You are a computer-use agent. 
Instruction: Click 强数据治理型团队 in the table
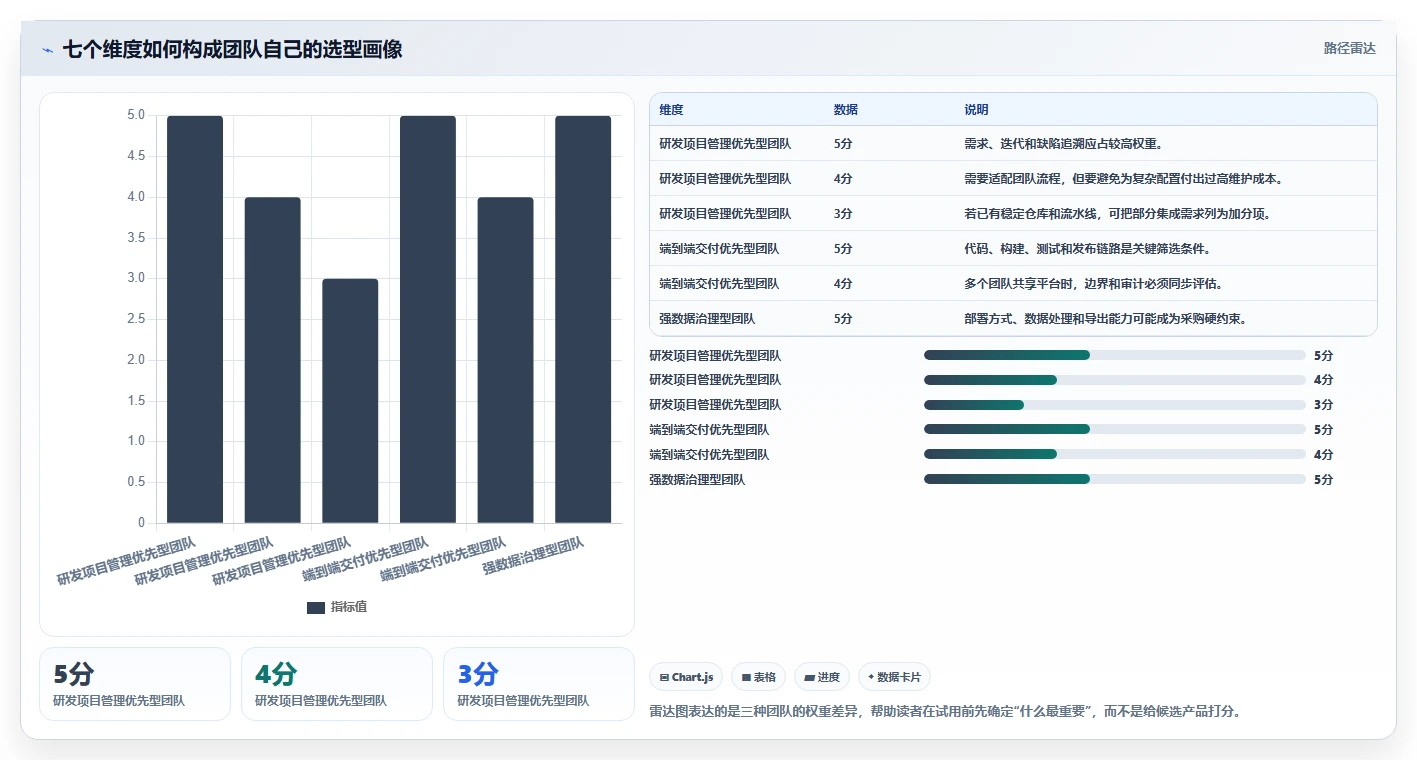click(x=707, y=319)
